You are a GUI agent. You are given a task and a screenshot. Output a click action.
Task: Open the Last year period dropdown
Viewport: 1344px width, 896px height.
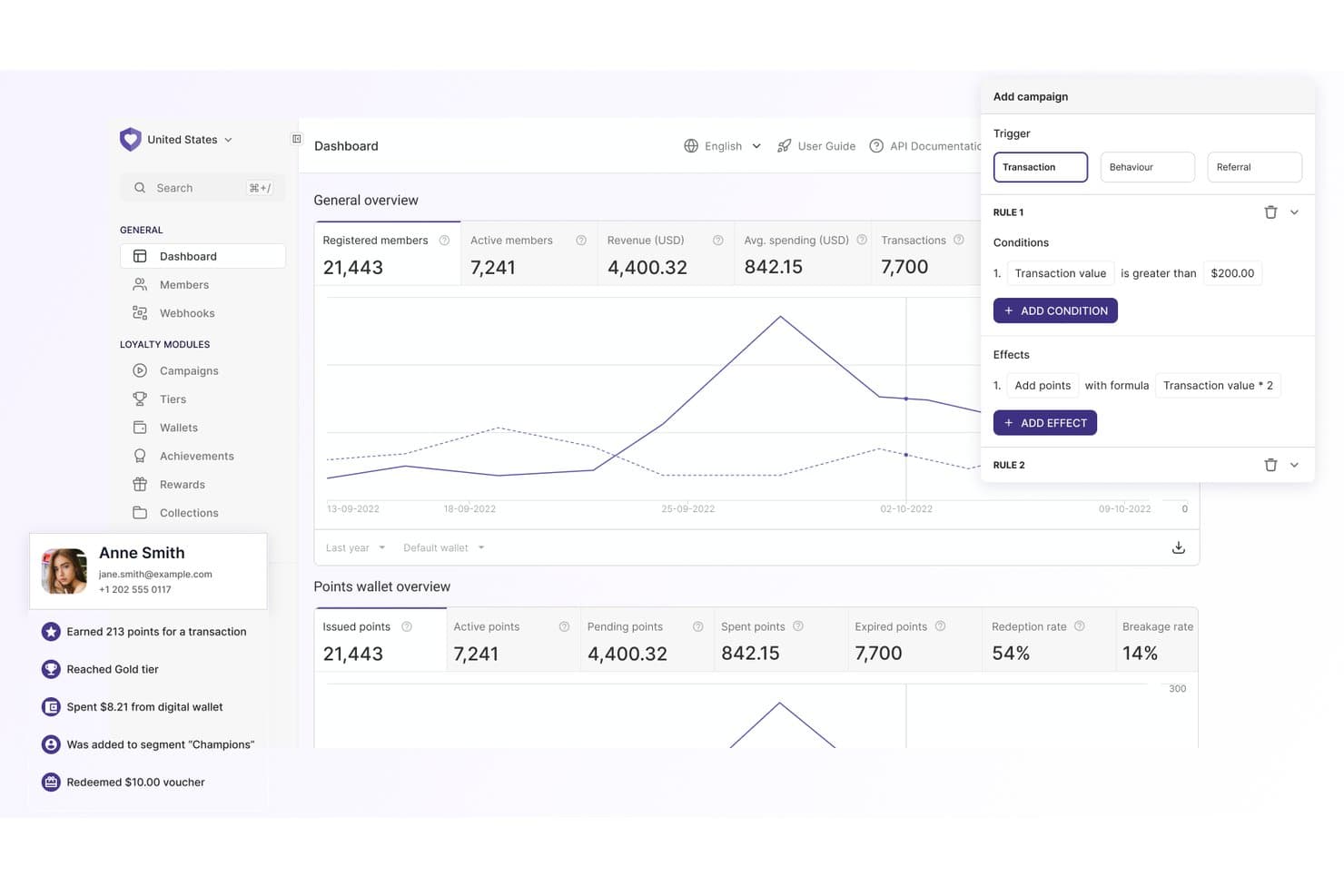355,547
